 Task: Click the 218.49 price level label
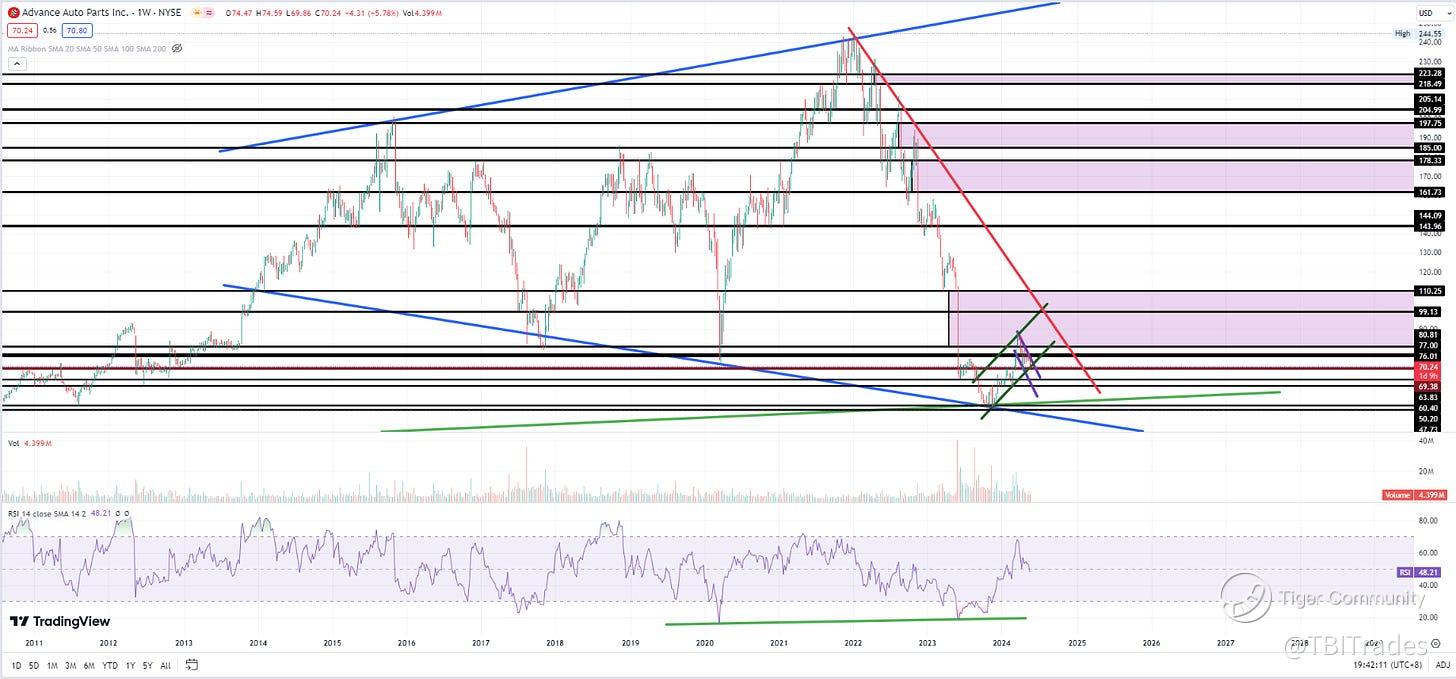[1429, 84]
